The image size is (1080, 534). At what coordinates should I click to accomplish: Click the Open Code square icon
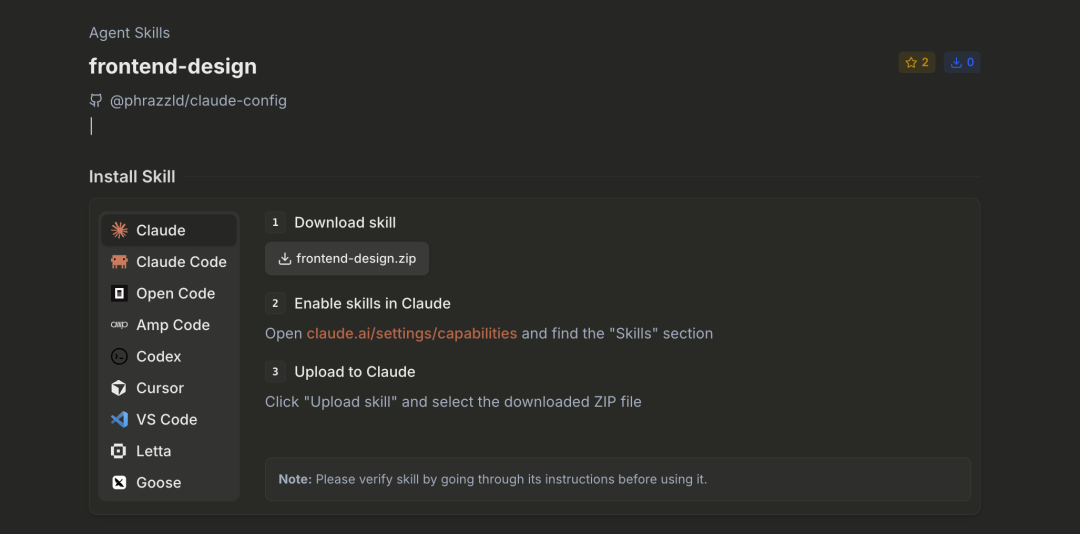[x=119, y=294]
